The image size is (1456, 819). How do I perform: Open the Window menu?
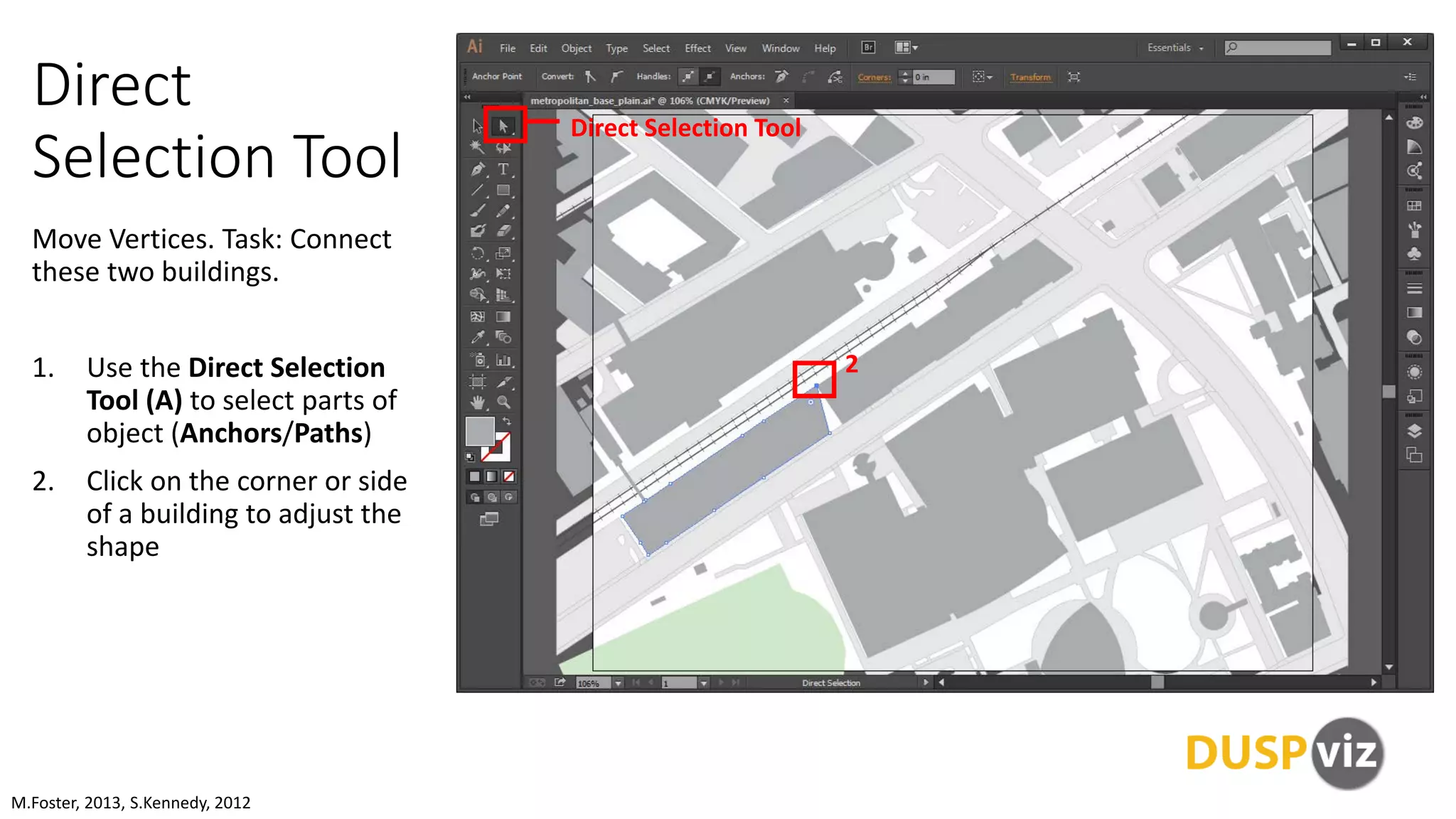781,48
